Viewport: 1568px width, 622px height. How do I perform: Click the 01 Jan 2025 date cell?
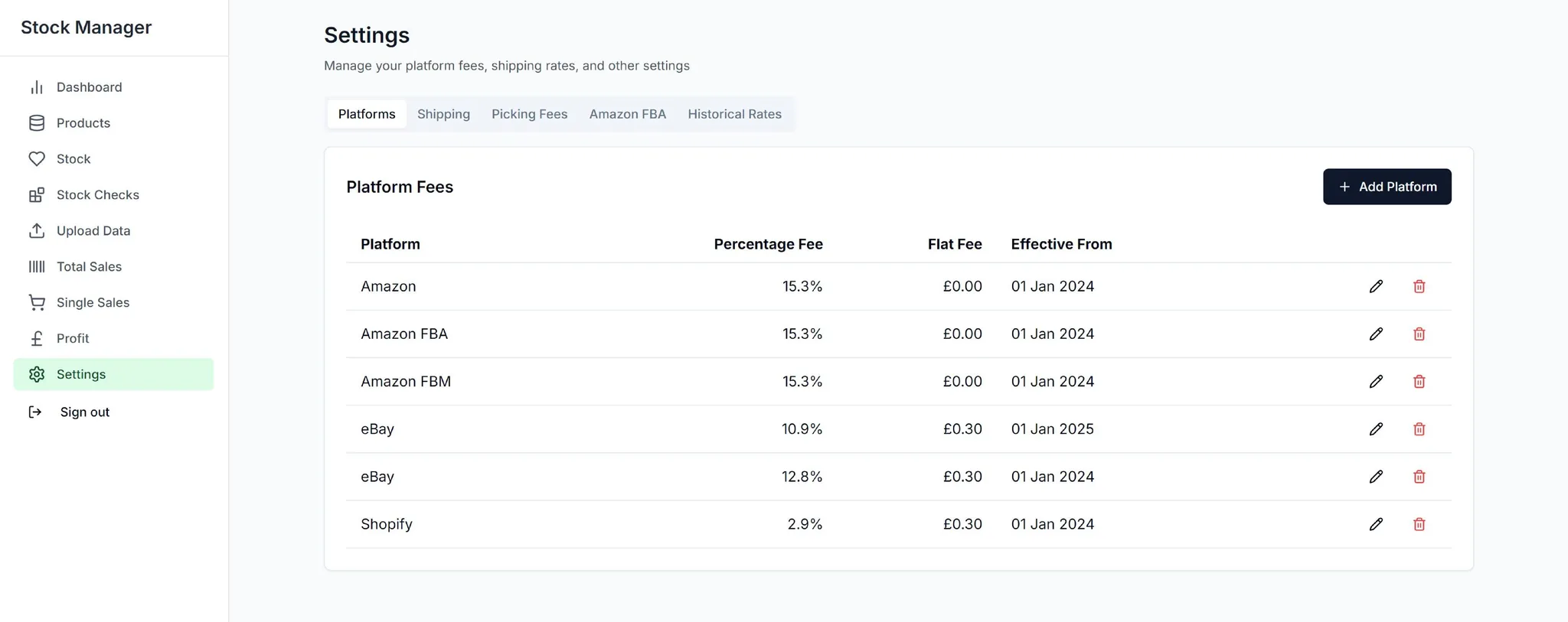click(1052, 428)
